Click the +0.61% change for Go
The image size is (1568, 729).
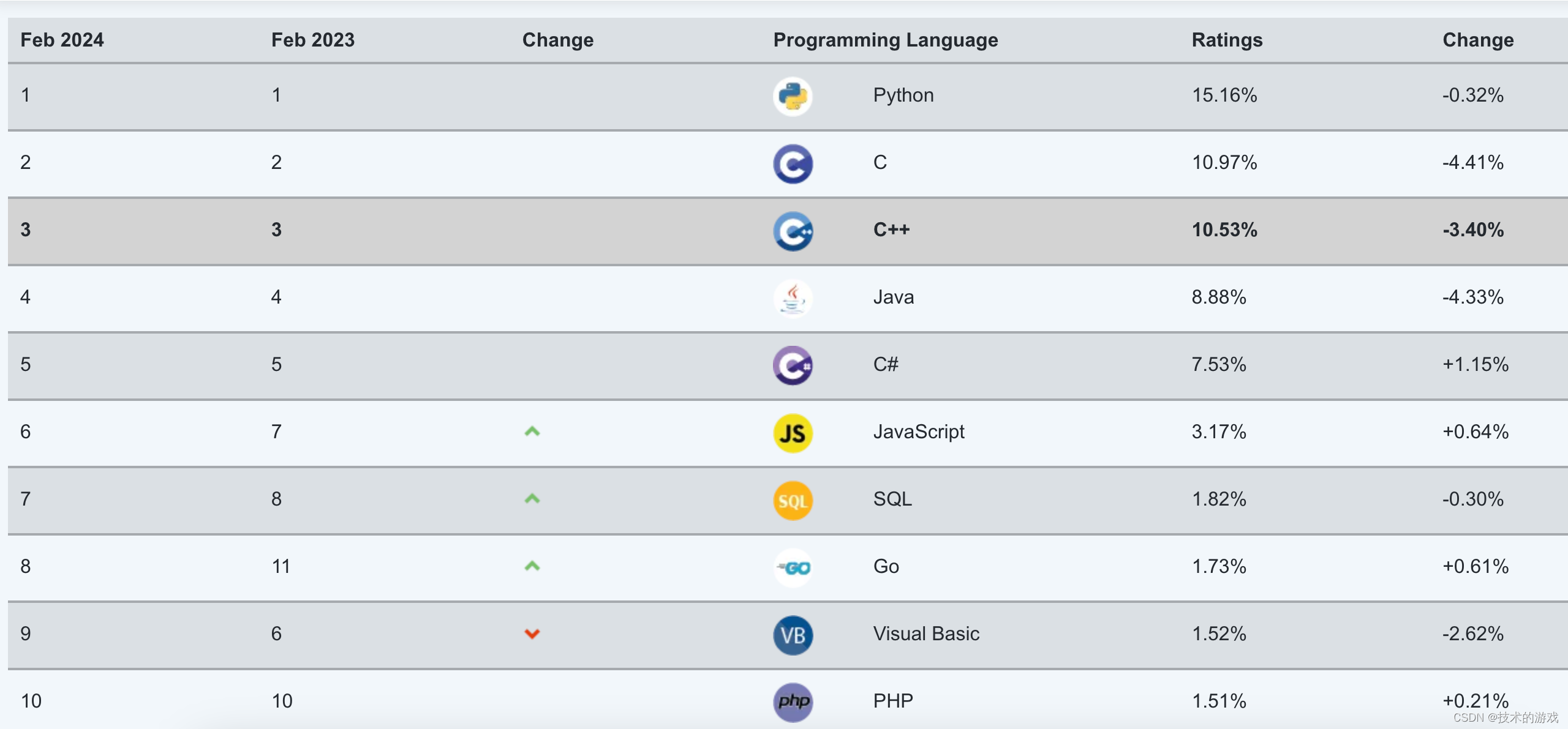[x=1476, y=566]
